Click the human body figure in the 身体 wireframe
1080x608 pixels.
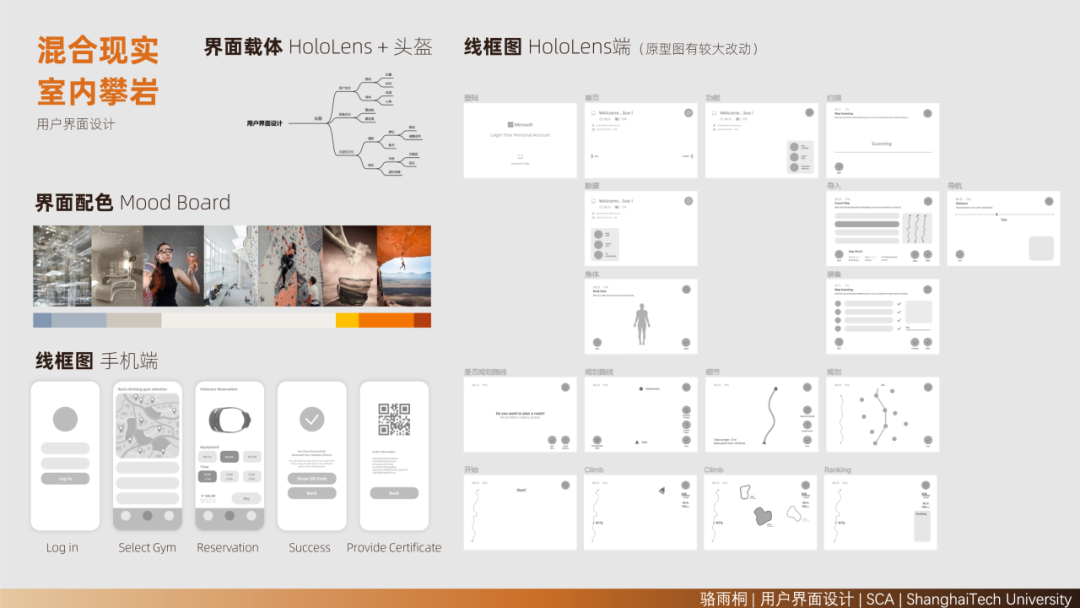(x=642, y=324)
